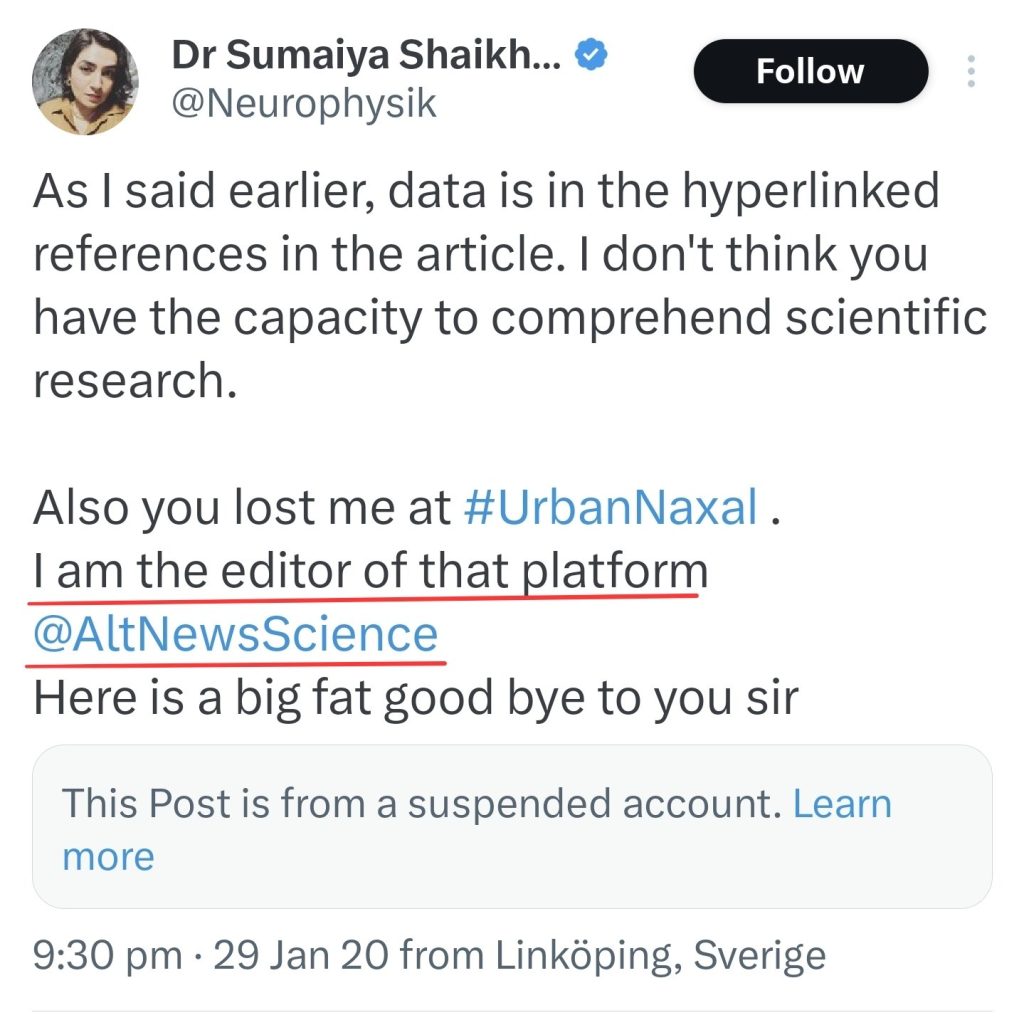Open Dr Sumaiya Shaikh's profile picture
The width and height of the screenshot is (1024, 1020).
click(85, 82)
